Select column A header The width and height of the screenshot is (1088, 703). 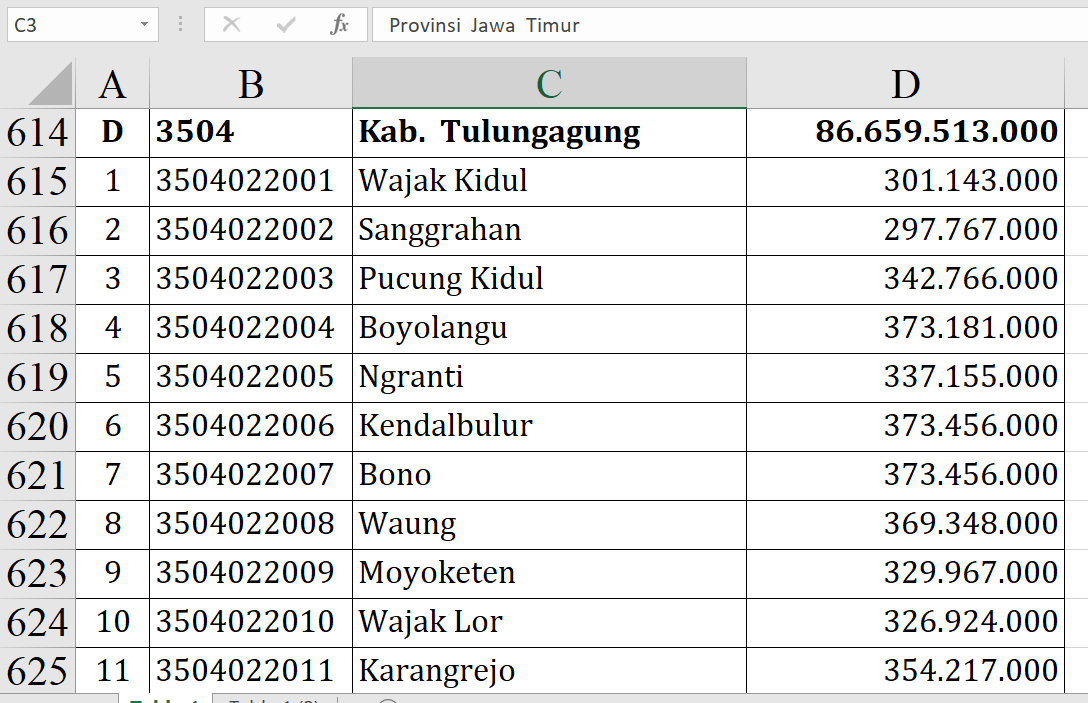pos(112,84)
